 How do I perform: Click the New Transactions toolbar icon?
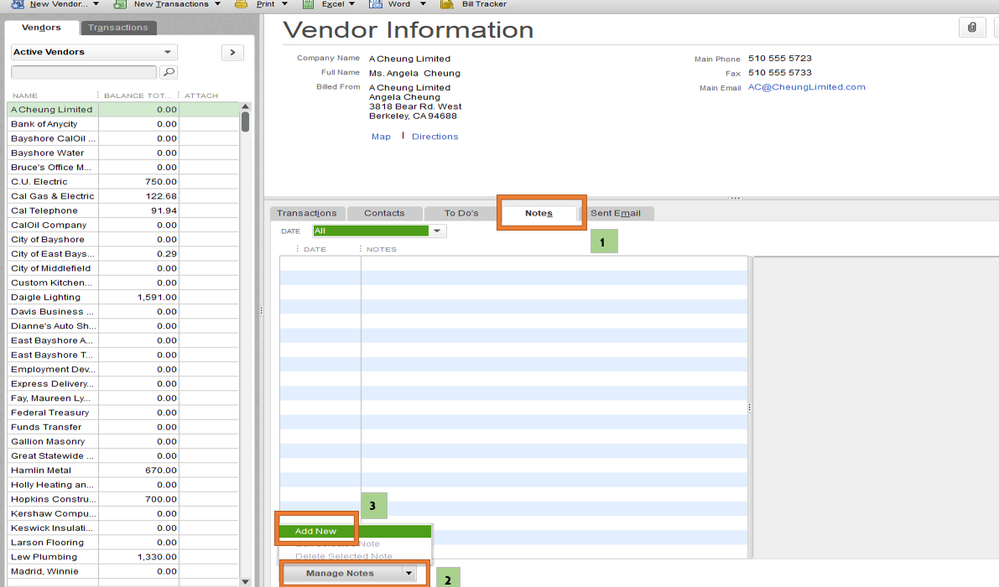tap(120, 4)
